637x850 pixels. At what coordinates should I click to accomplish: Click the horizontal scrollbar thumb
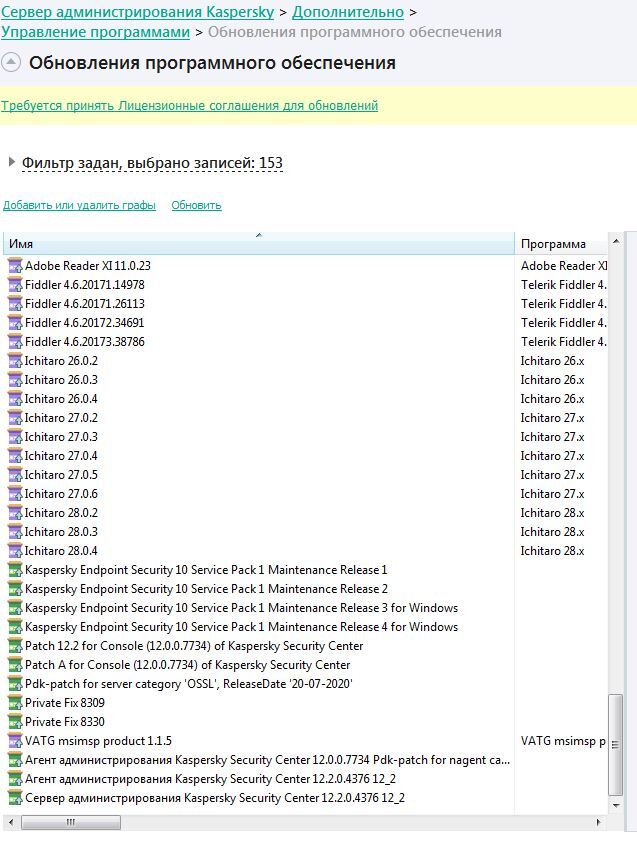pyautogui.click(x=70, y=822)
